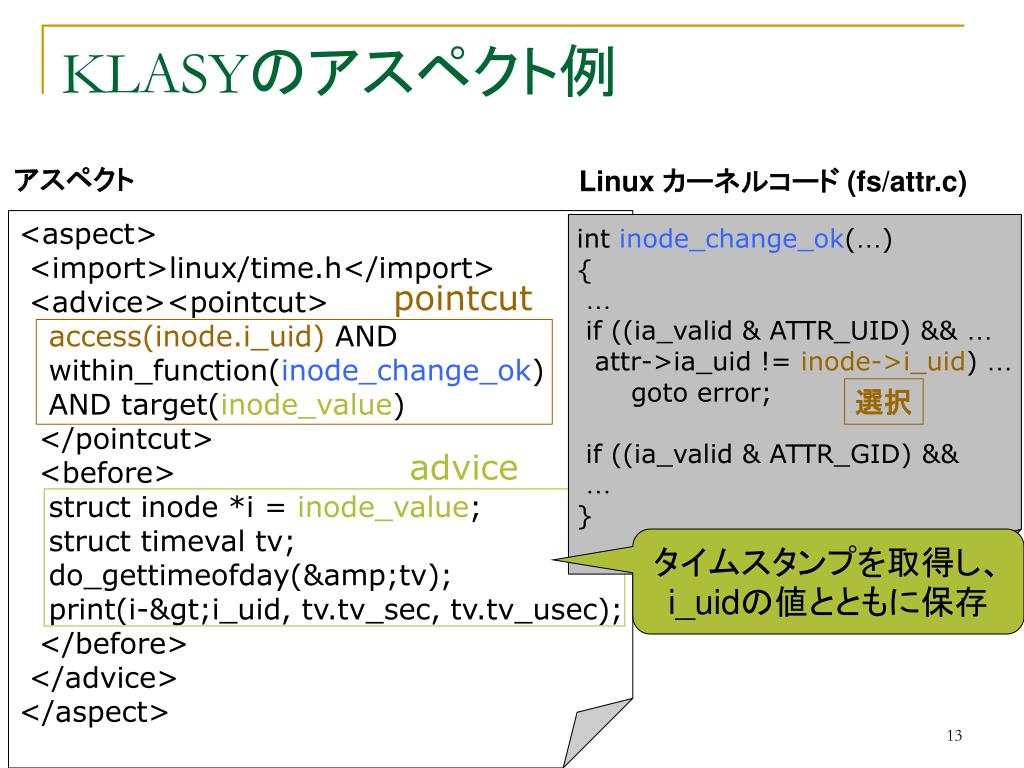Click the '</advice>' closing tag

point(104,678)
